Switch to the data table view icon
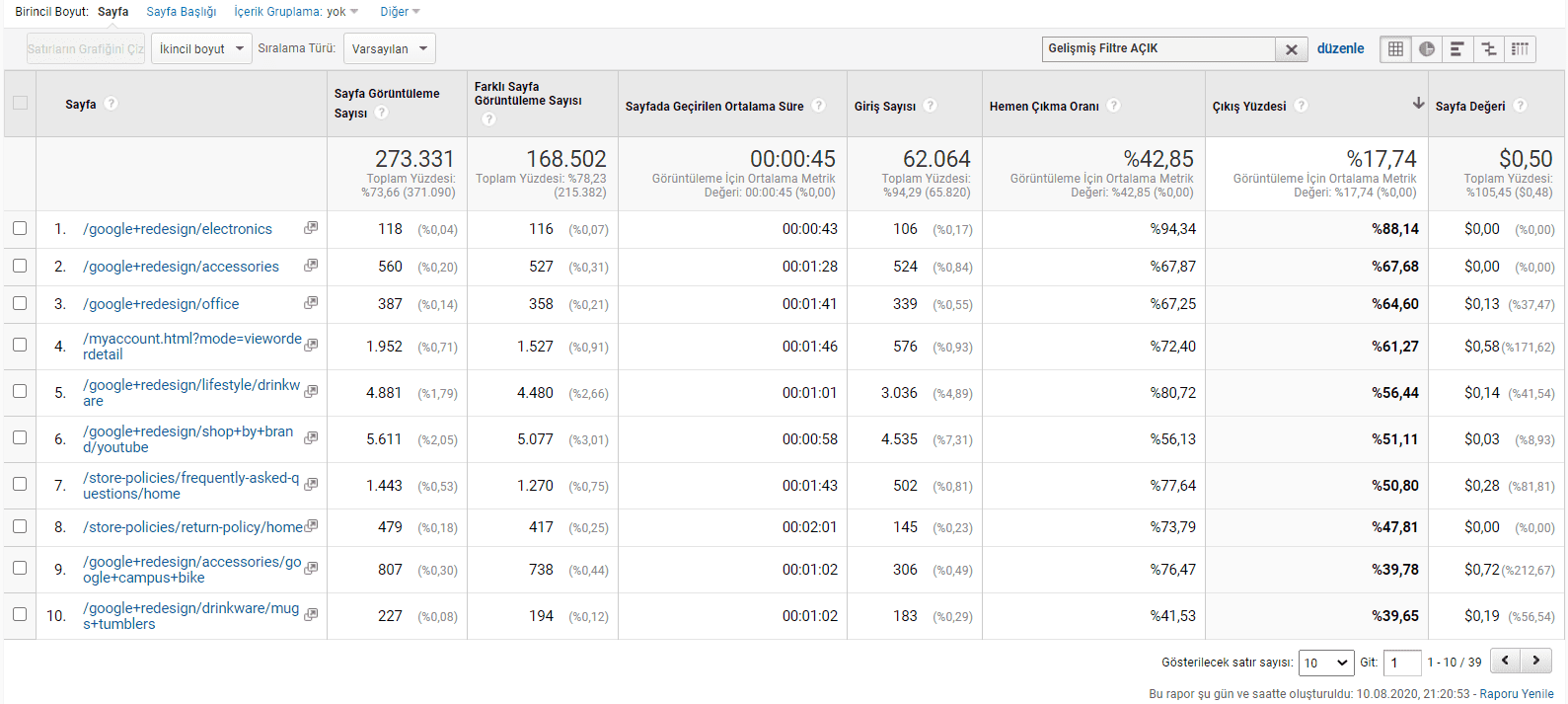1568x704 pixels. point(1395,49)
